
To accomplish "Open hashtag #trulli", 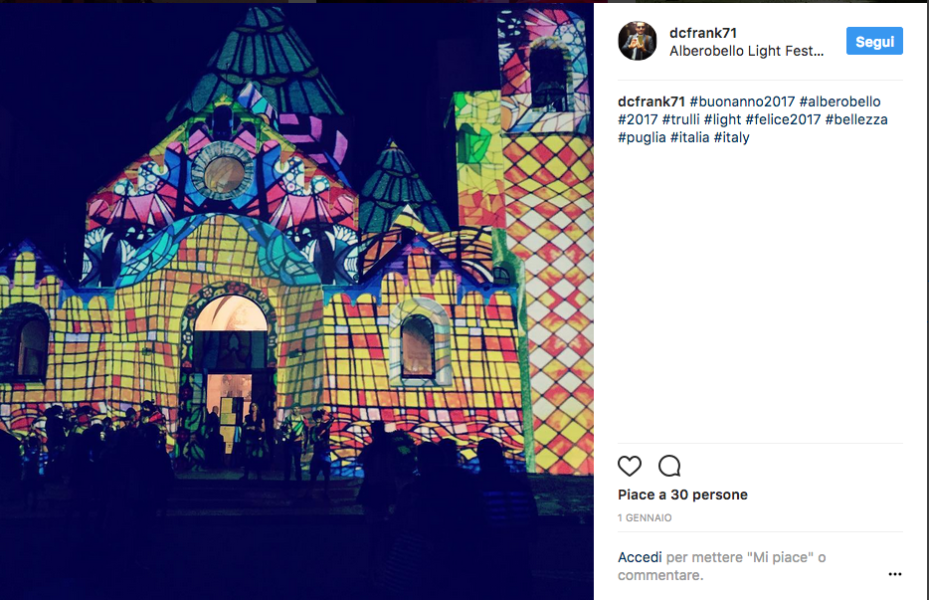I will click(x=681, y=119).
